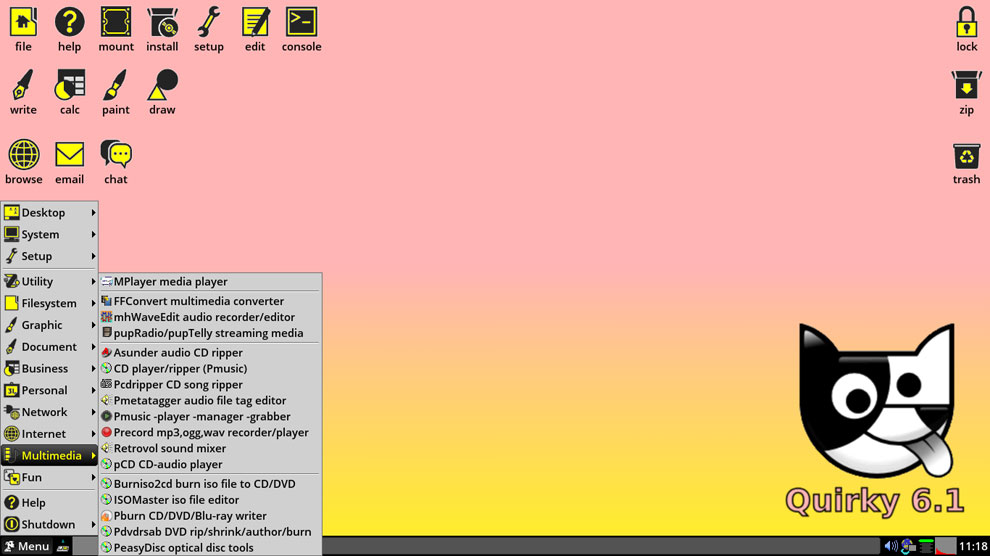This screenshot has width=990, height=556.
Task: Expand the Filesystem submenu arrow
Action: (x=93, y=303)
